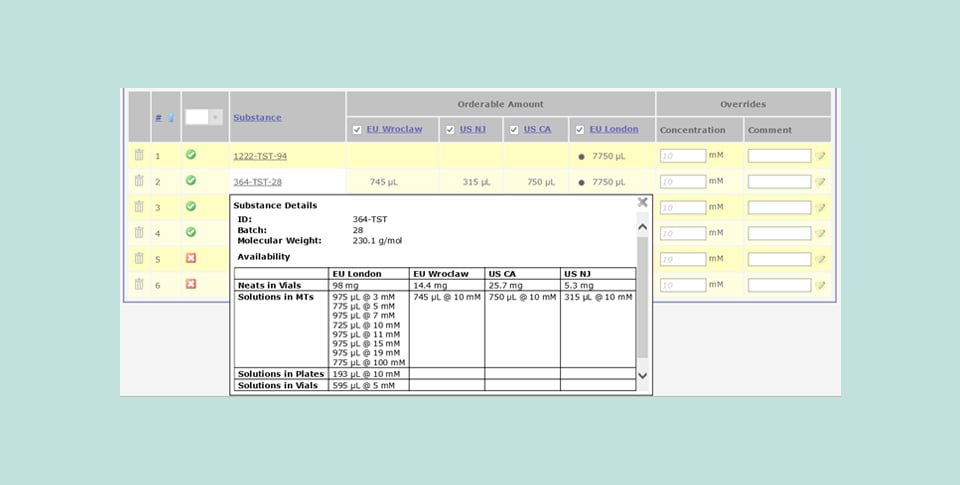Delete row 1 with the trash icon

coord(139,155)
